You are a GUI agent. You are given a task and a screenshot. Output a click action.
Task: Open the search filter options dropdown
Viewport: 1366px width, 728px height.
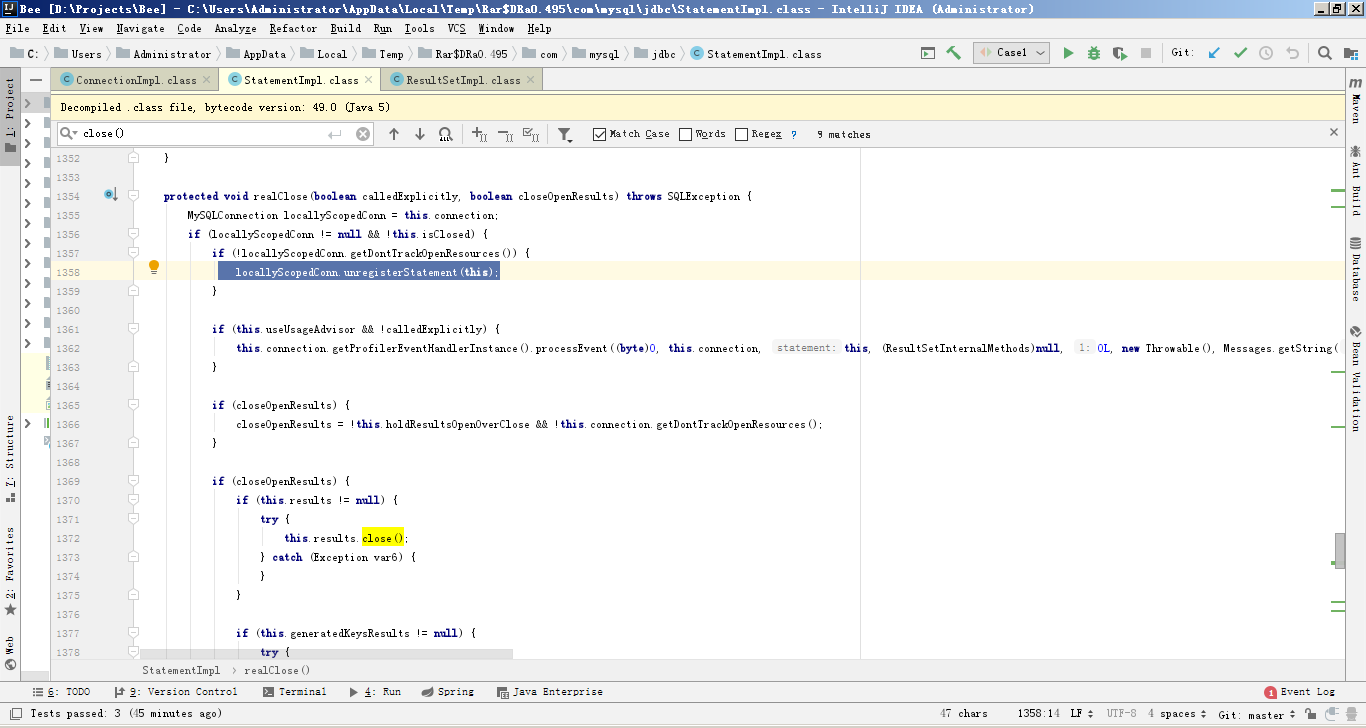click(x=565, y=134)
